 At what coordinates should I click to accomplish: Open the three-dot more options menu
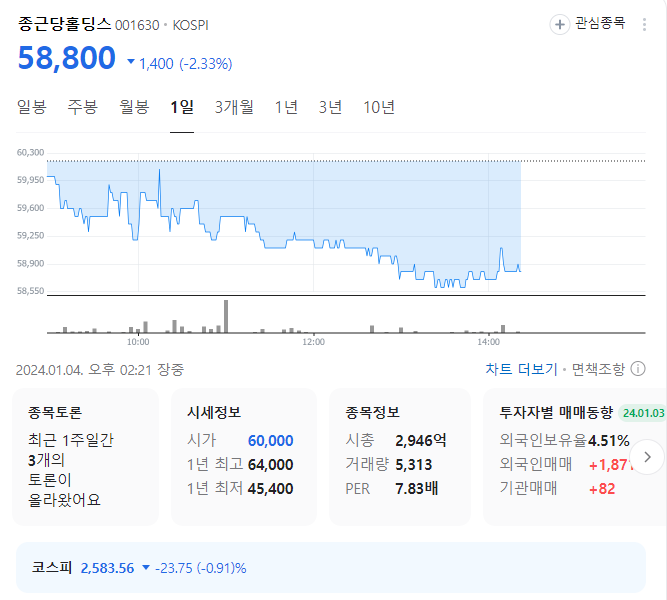644,25
